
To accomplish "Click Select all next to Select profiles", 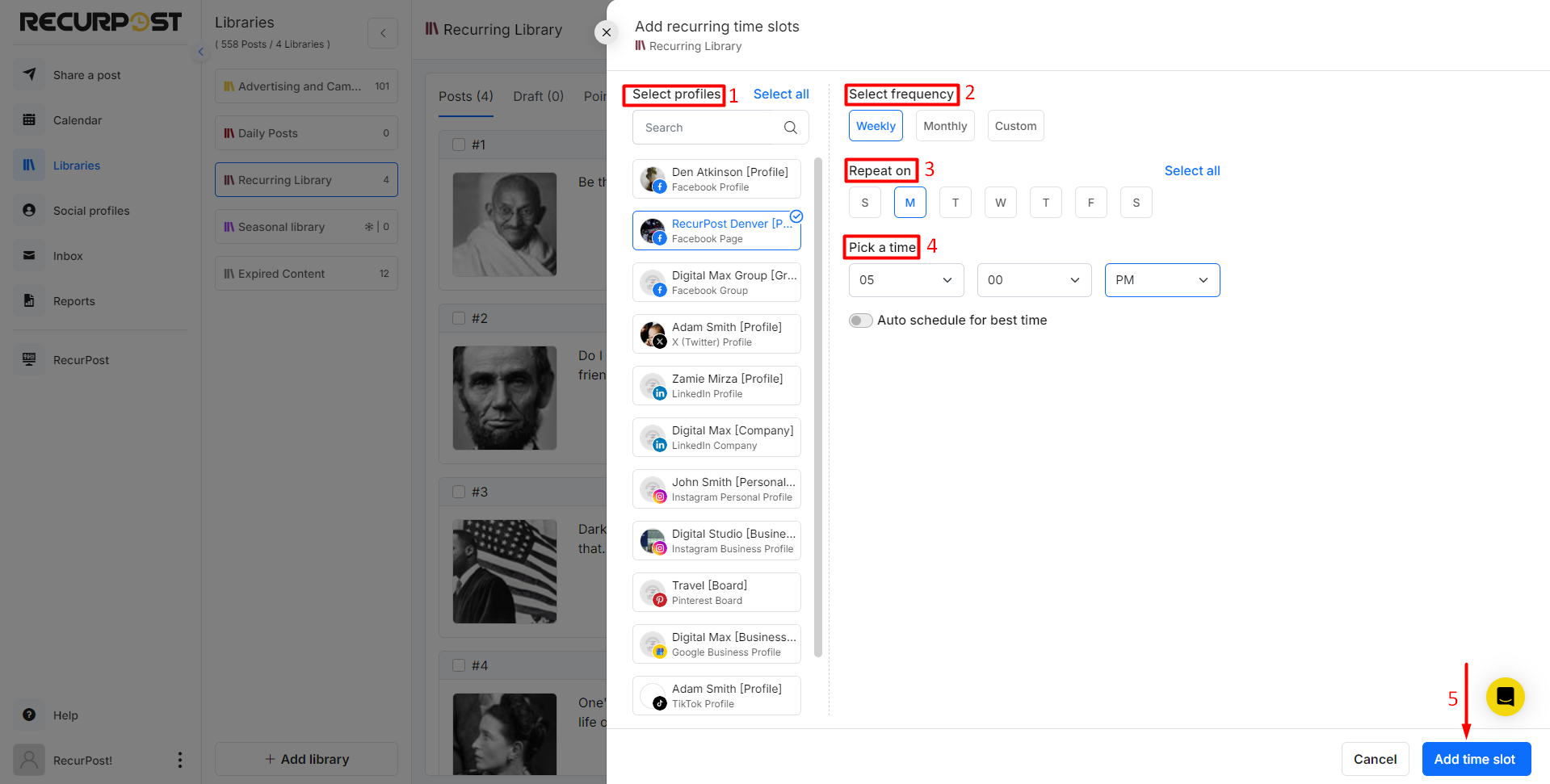I will click(781, 94).
